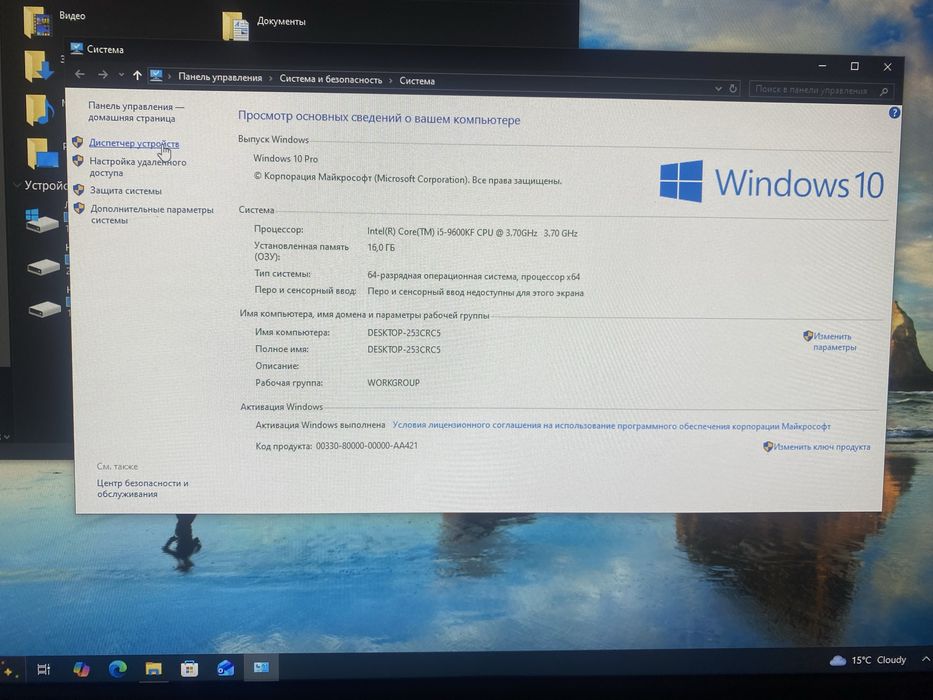
Task: Click the computer icon in address bar
Action: click(x=156, y=76)
